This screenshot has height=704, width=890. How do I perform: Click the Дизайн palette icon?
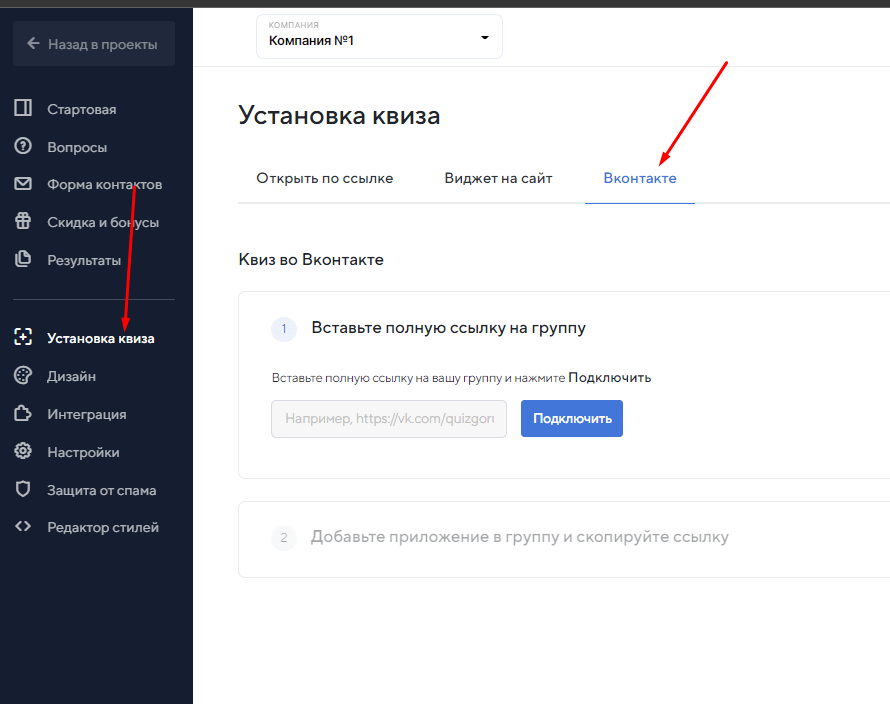(x=23, y=376)
